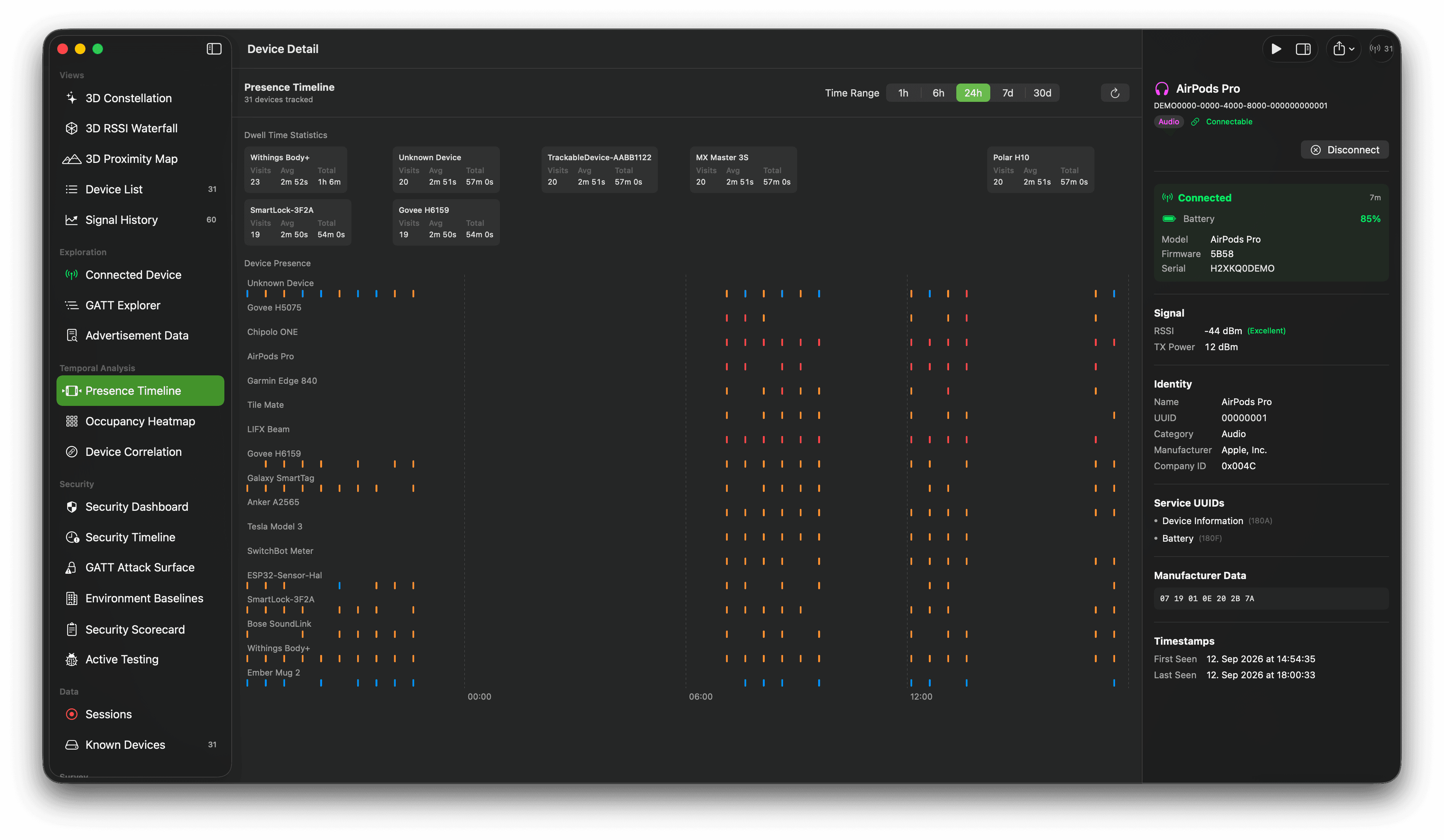Screen dimensions: 1444x840
Task: Go to Connected Device
Action: [x=140, y=274]
